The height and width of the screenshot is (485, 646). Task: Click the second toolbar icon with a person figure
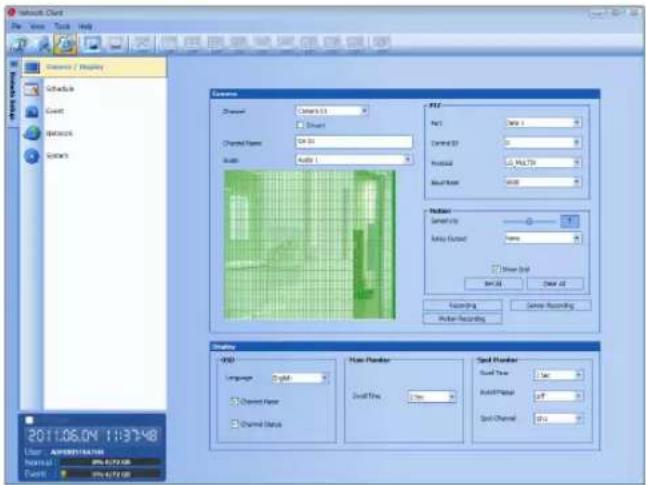tap(43, 44)
